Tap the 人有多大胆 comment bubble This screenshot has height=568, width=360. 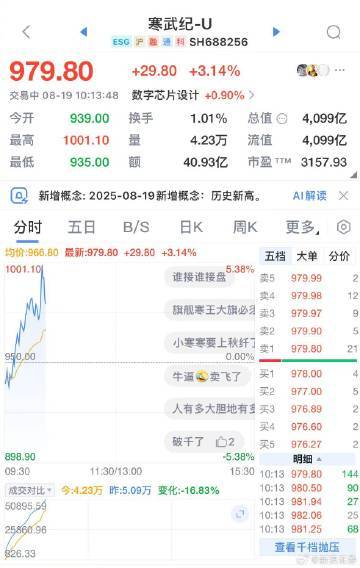coord(210,409)
